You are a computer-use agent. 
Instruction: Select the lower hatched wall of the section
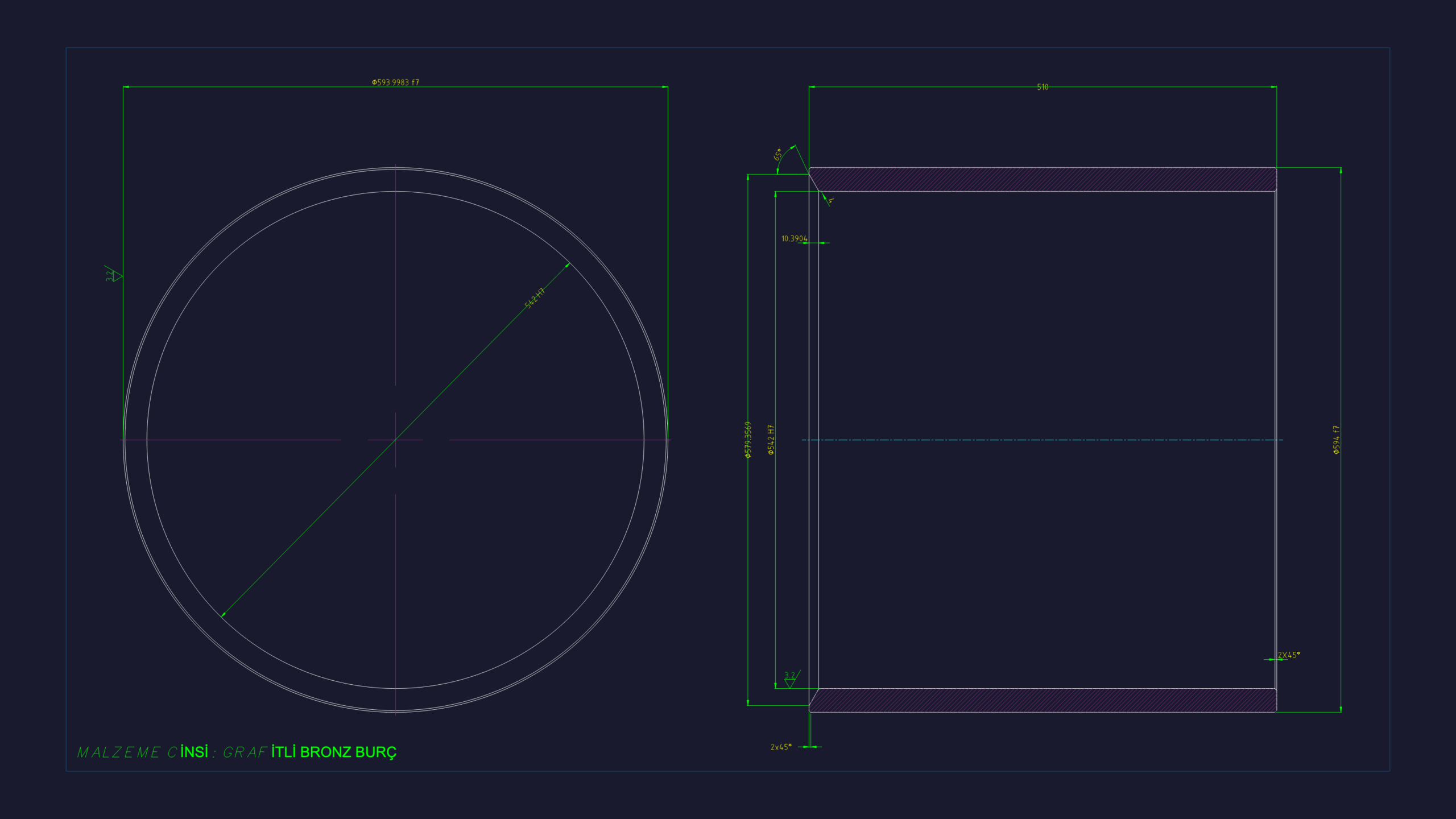tap(1043, 700)
